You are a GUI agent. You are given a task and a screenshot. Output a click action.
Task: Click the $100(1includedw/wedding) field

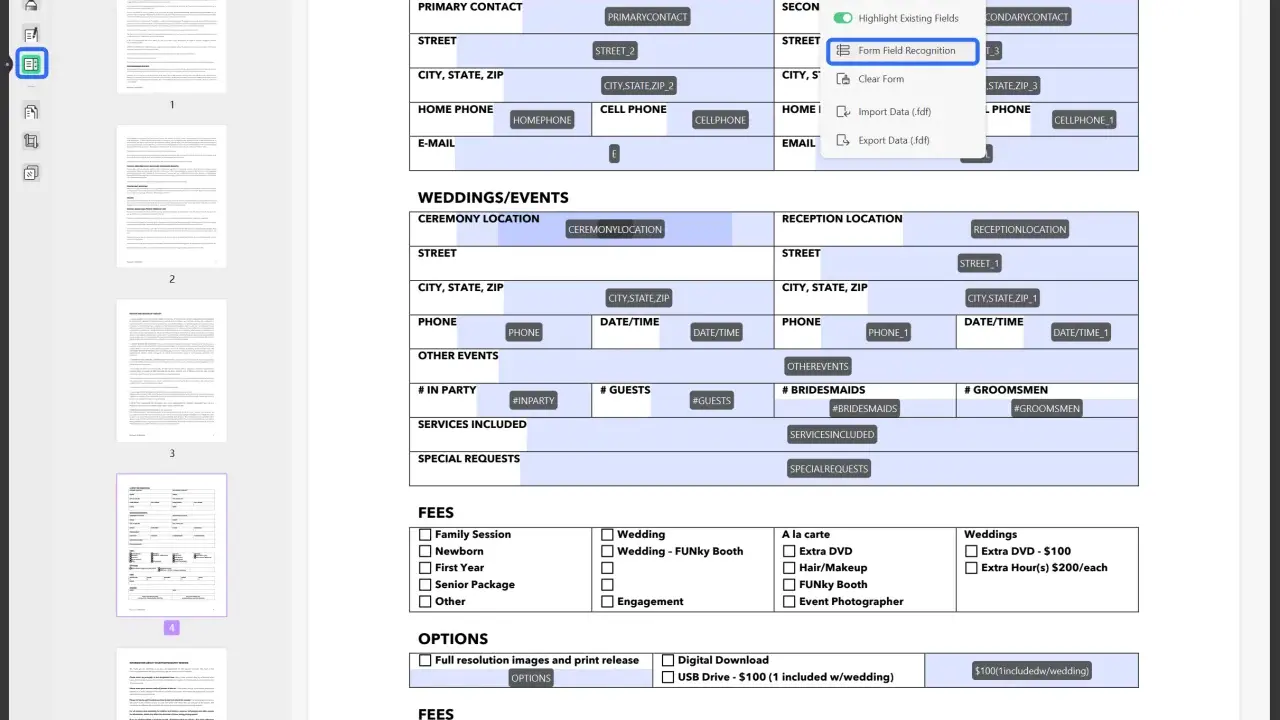pyautogui.click(x=1031, y=670)
